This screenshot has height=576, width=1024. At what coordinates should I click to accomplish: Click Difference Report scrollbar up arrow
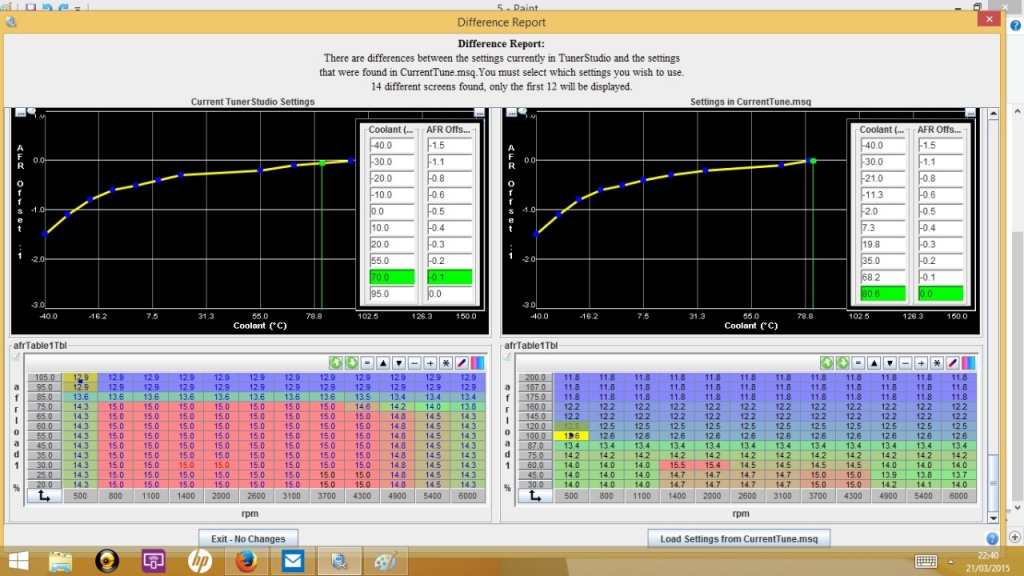[993, 114]
